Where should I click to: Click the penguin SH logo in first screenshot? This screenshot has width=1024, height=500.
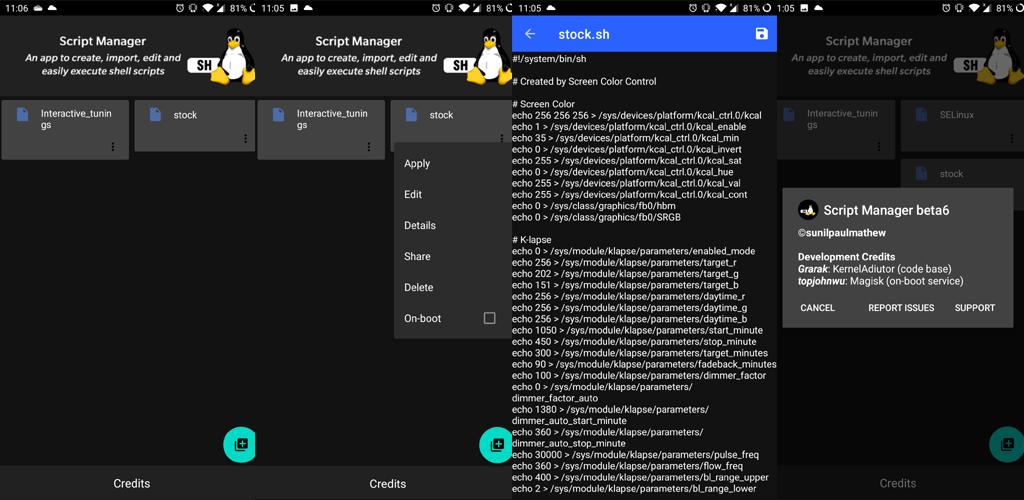click(222, 57)
